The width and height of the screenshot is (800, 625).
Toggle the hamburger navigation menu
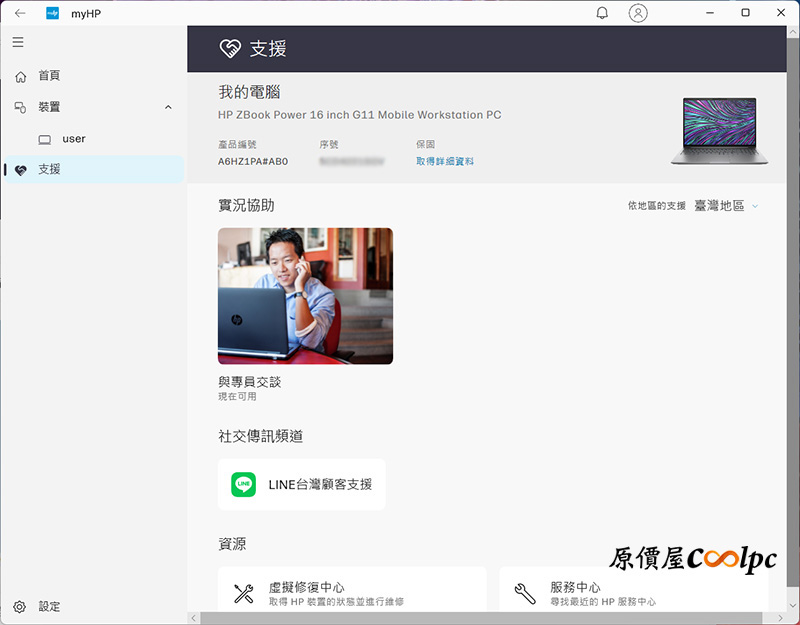[x=18, y=42]
